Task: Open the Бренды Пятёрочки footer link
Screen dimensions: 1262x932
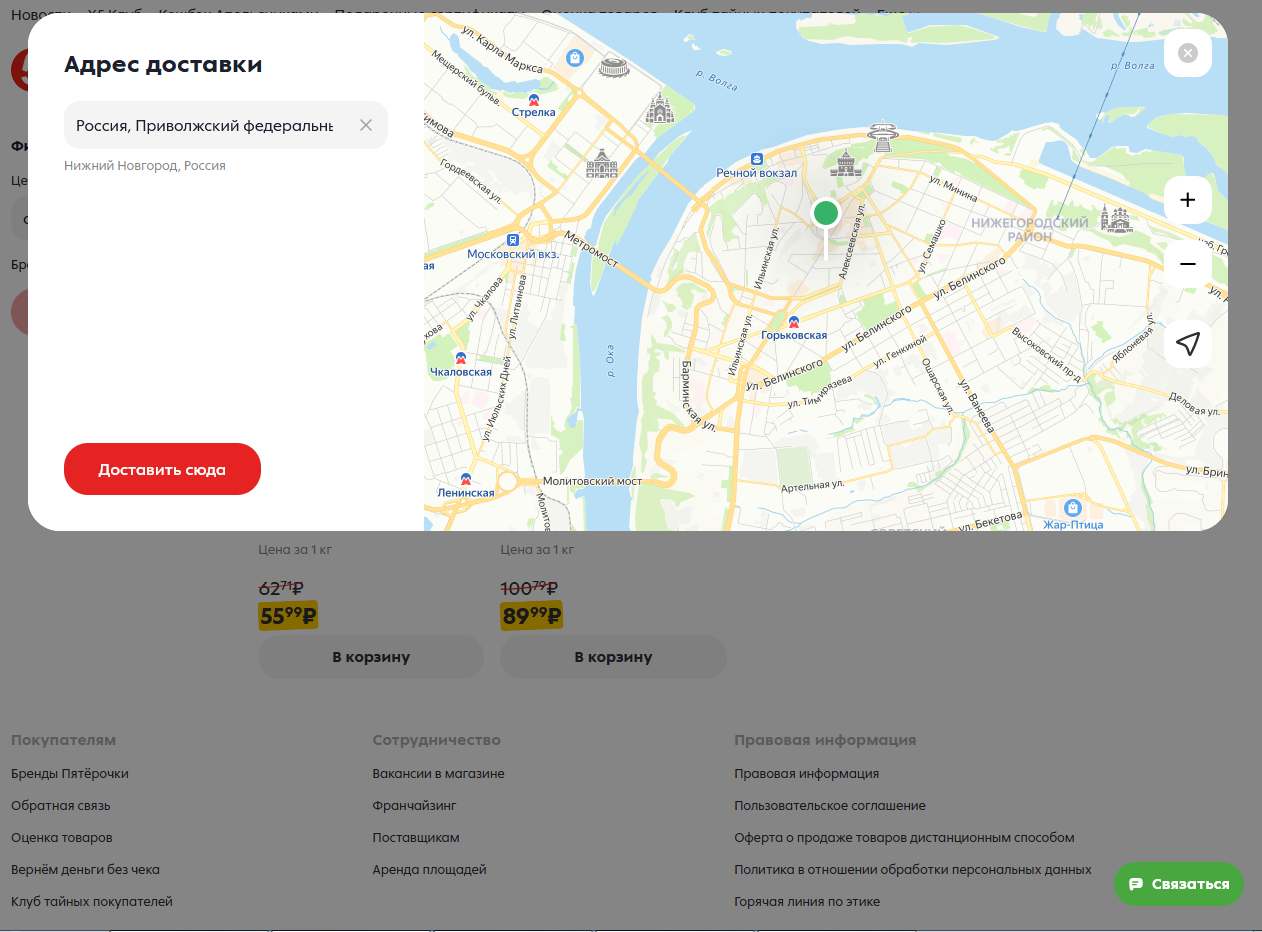Action: (x=70, y=774)
